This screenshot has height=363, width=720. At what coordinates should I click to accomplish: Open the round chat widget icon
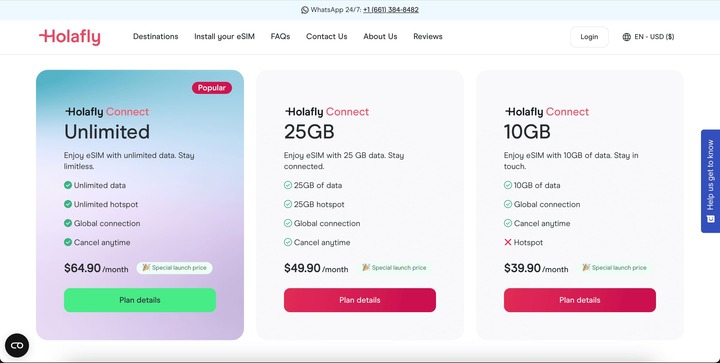pos(17,345)
